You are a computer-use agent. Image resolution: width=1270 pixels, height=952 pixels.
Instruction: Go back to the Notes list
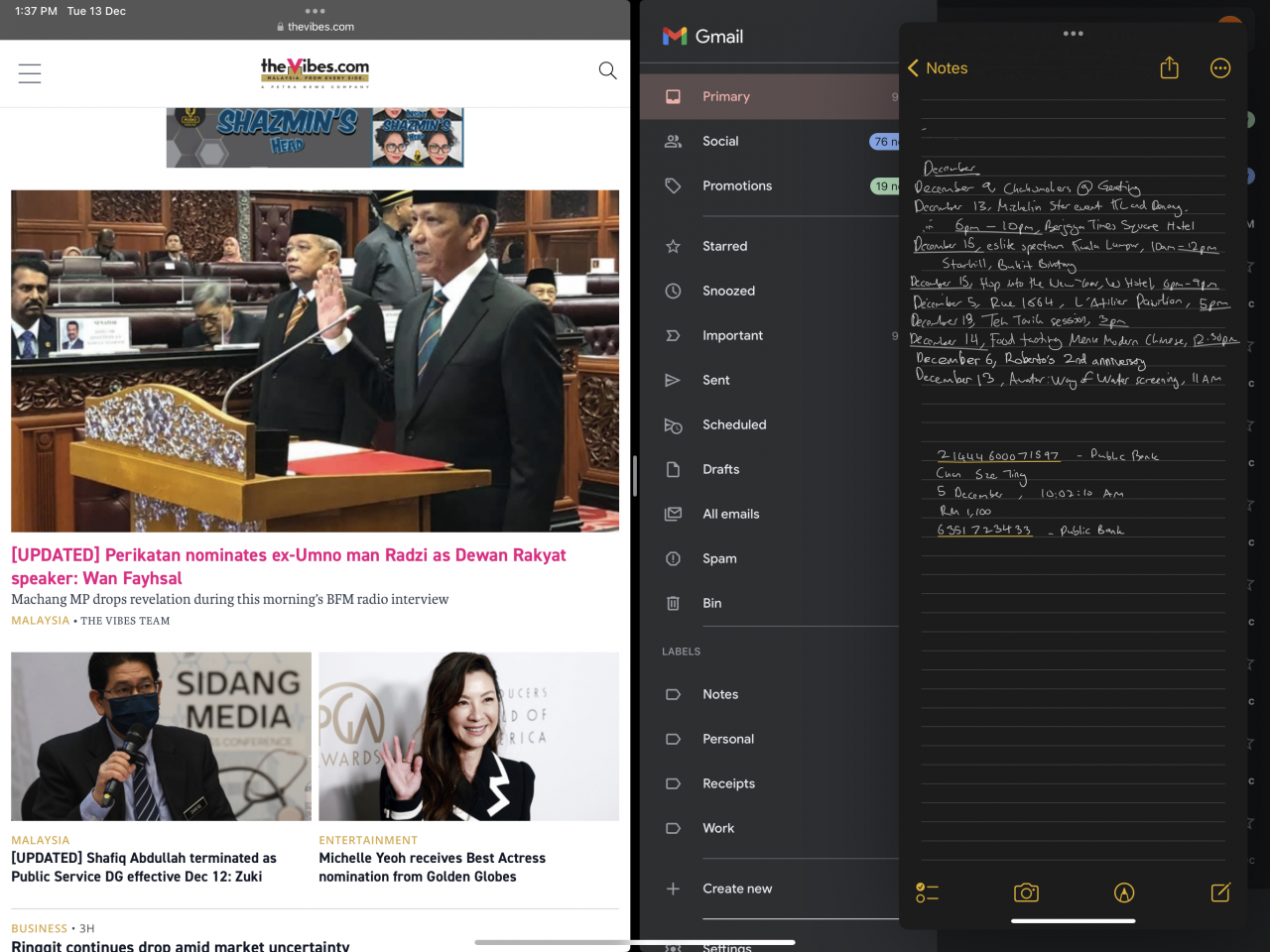[938, 67]
